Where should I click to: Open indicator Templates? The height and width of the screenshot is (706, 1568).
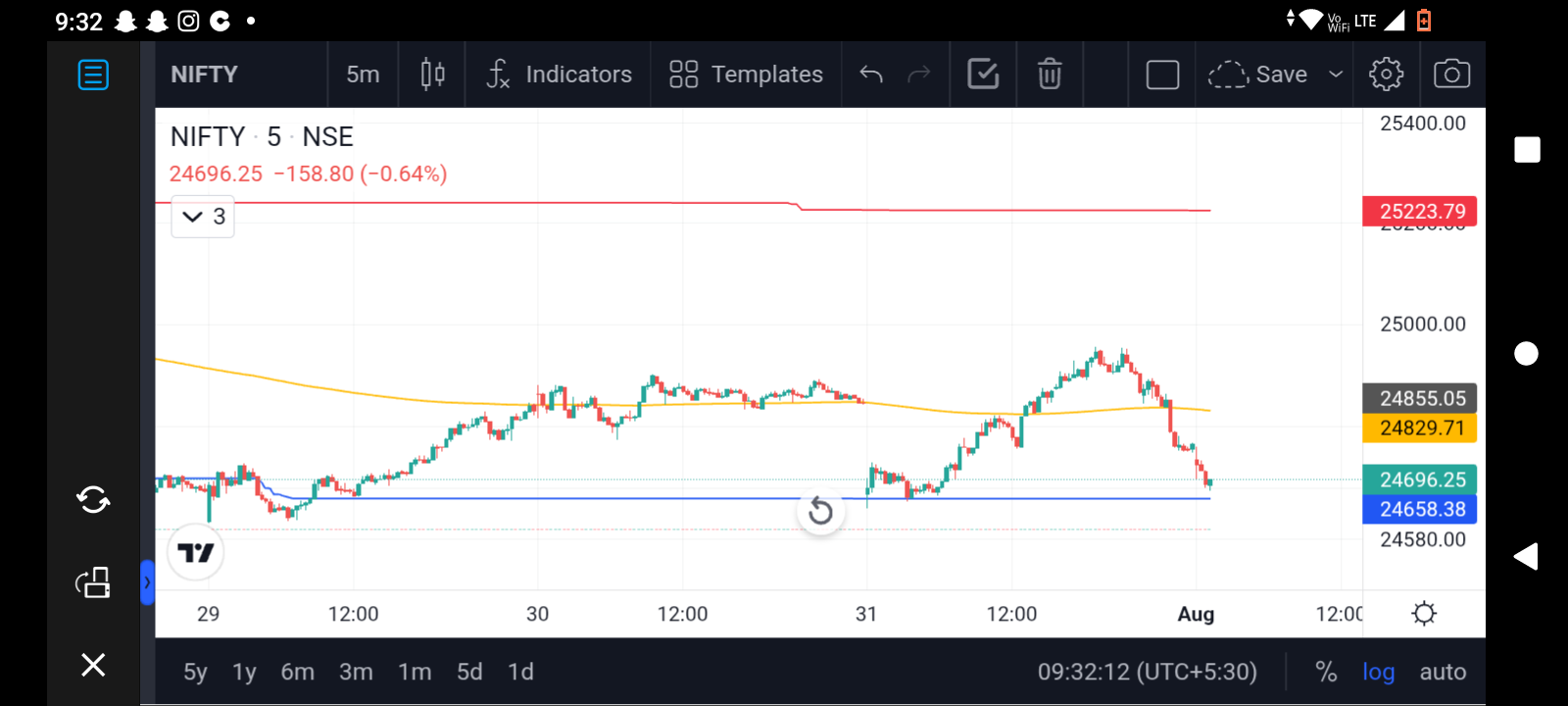point(746,75)
